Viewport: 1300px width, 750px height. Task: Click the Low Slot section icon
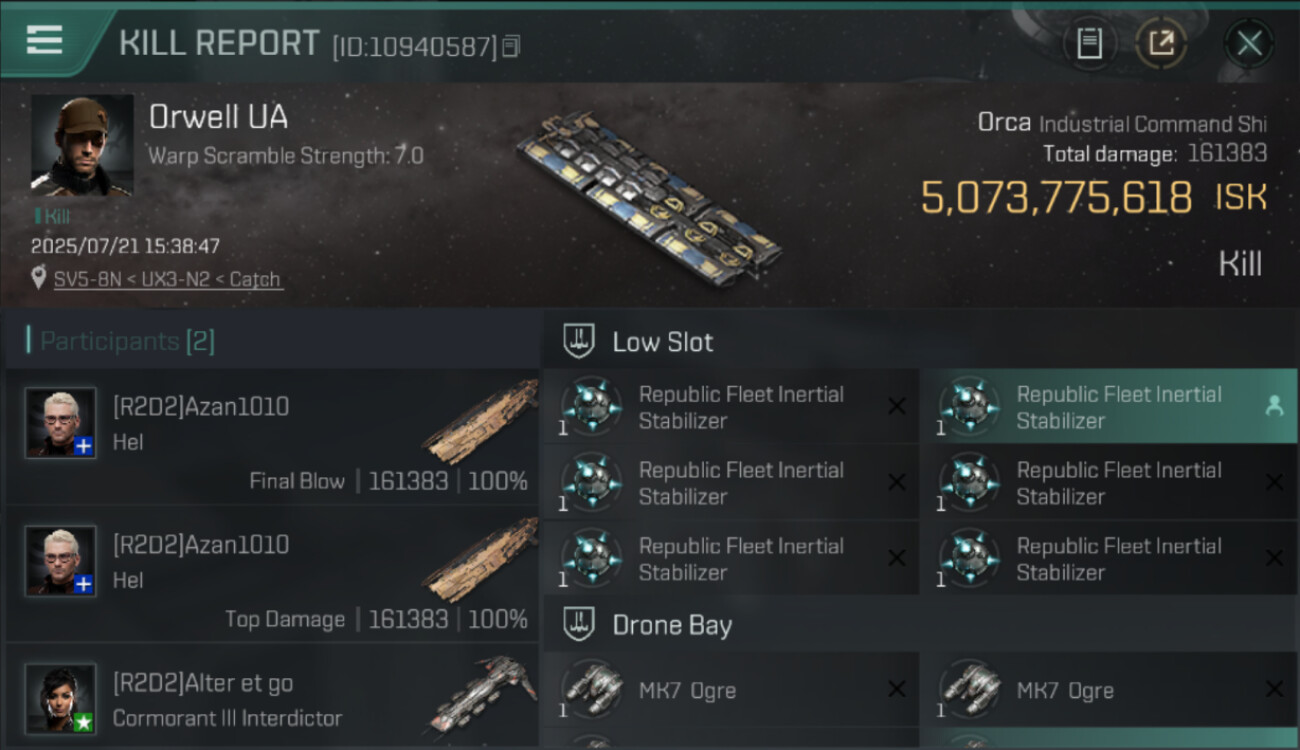click(579, 342)
